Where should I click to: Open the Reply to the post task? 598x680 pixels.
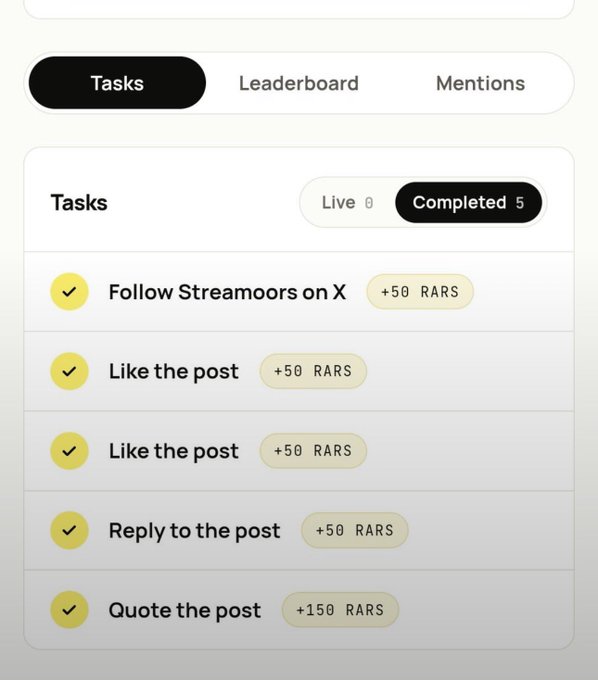299,530
